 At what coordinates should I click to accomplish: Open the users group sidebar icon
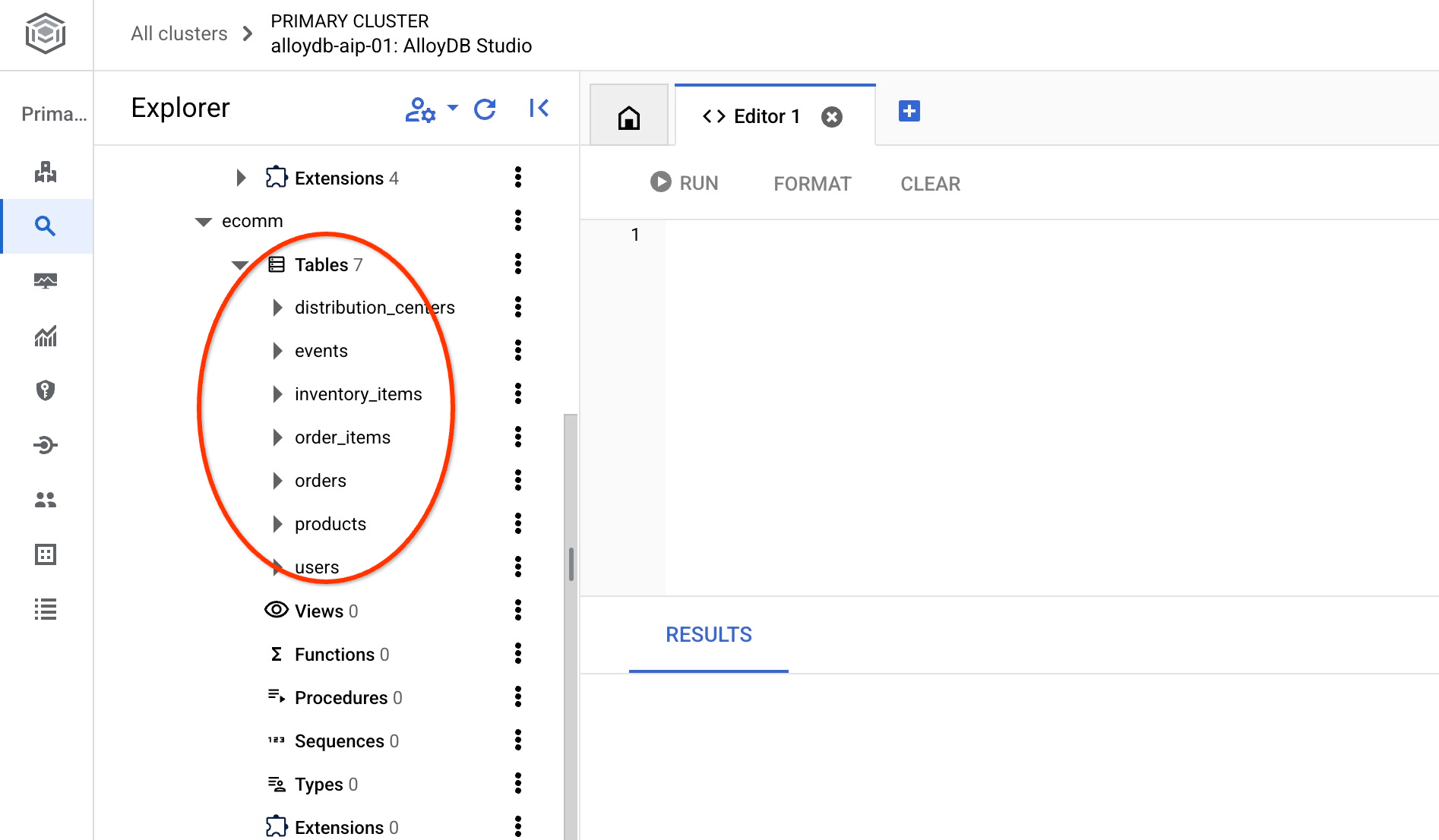click(x=46, y=500)
